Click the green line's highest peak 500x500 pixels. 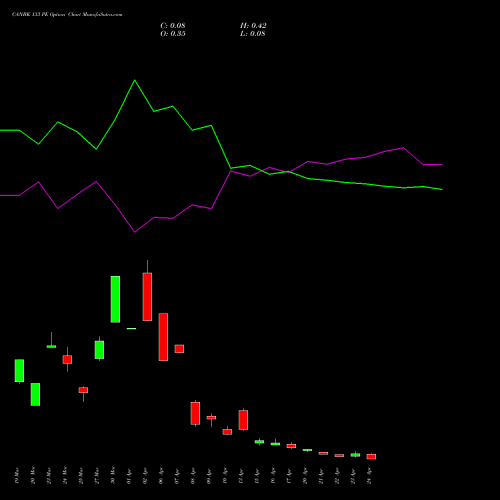pyautogui.click(x=135, y=80)
